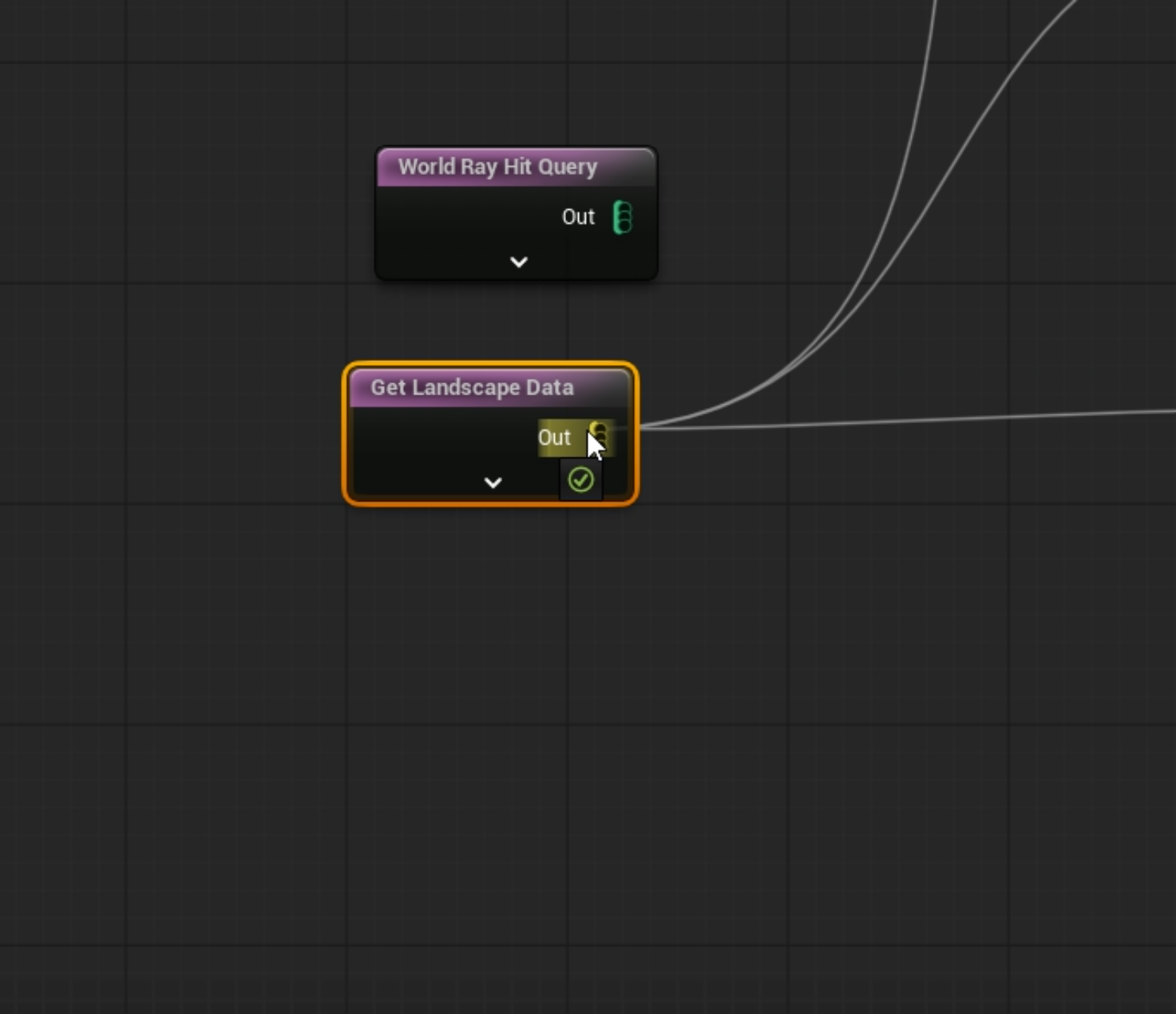
Task: Expand the World Ray Hit Query node chevron
Action: (x=518, y=262)
